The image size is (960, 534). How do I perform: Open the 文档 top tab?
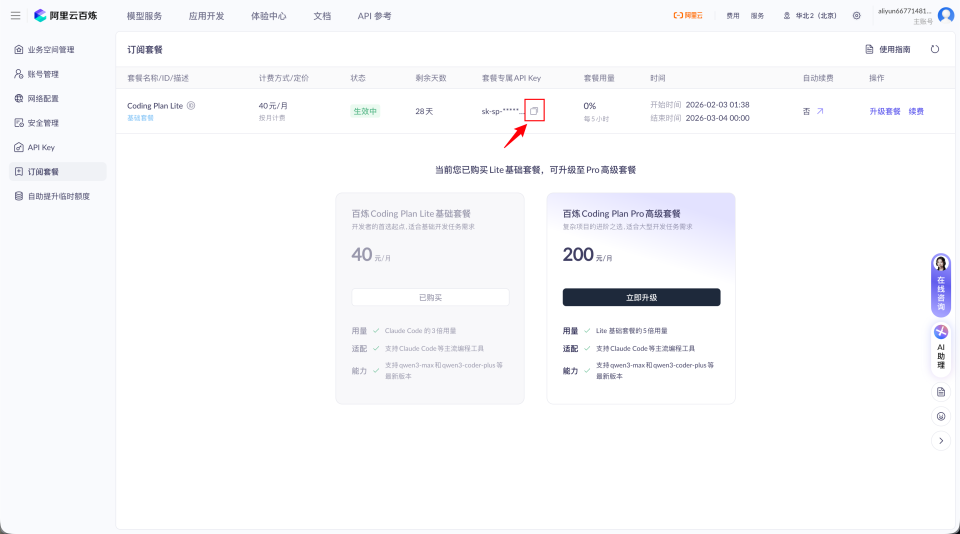pos(322,16)
